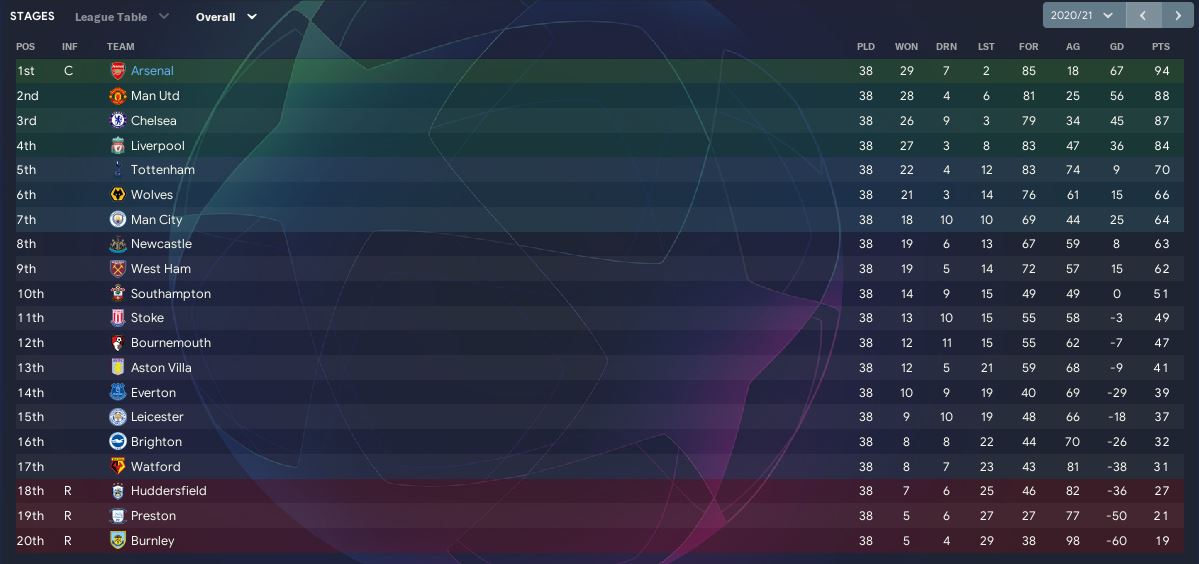The height and width of the screenshot is (564, 1199).
Task: Sort table by PLD column header
Action: click(866, 47)
